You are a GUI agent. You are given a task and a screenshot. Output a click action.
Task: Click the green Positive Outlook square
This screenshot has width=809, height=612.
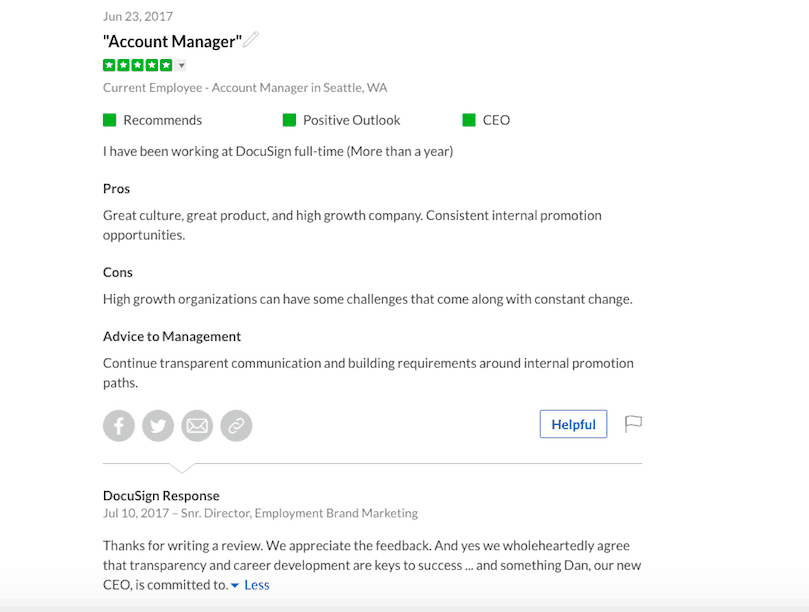coord(289,120)
